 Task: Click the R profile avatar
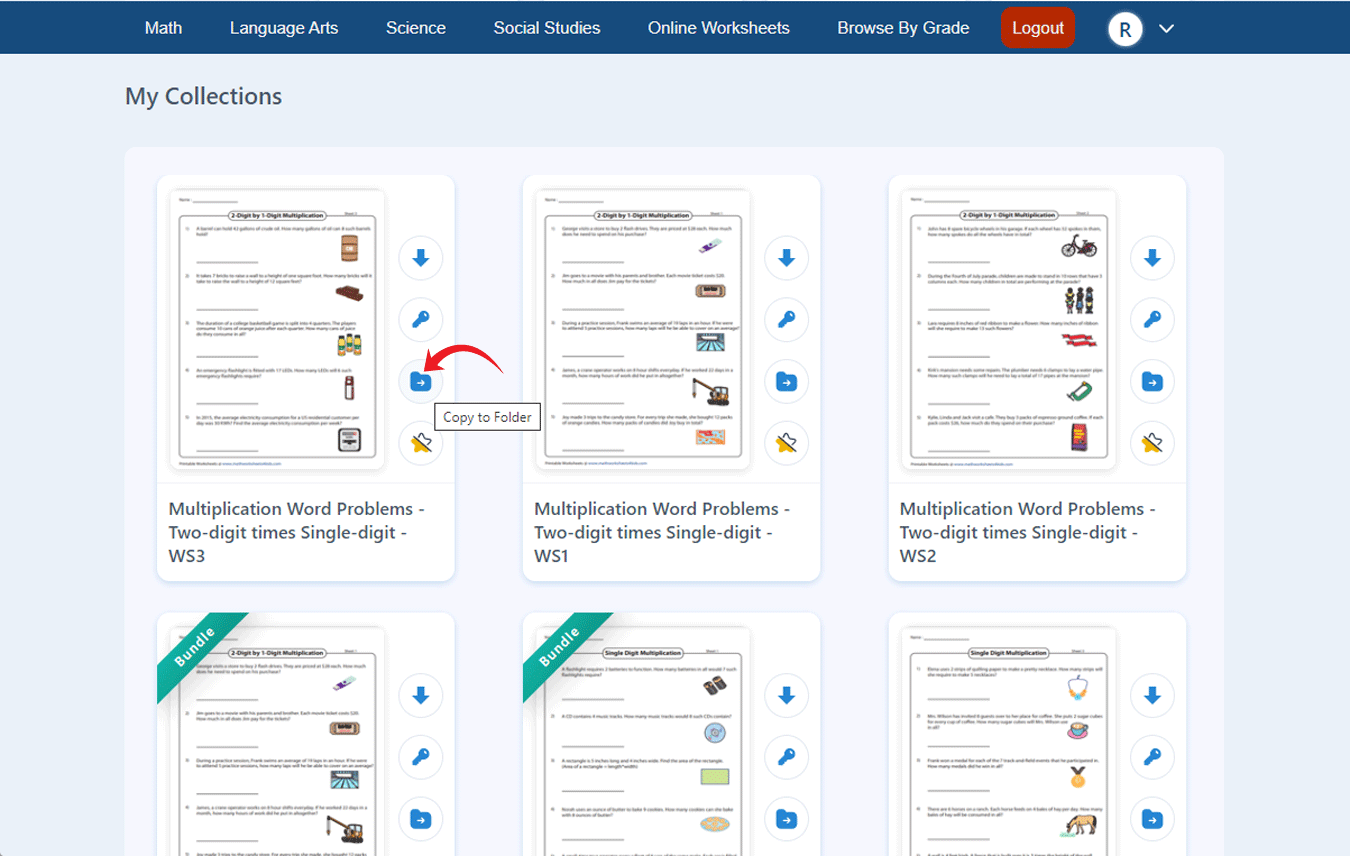1125,29
